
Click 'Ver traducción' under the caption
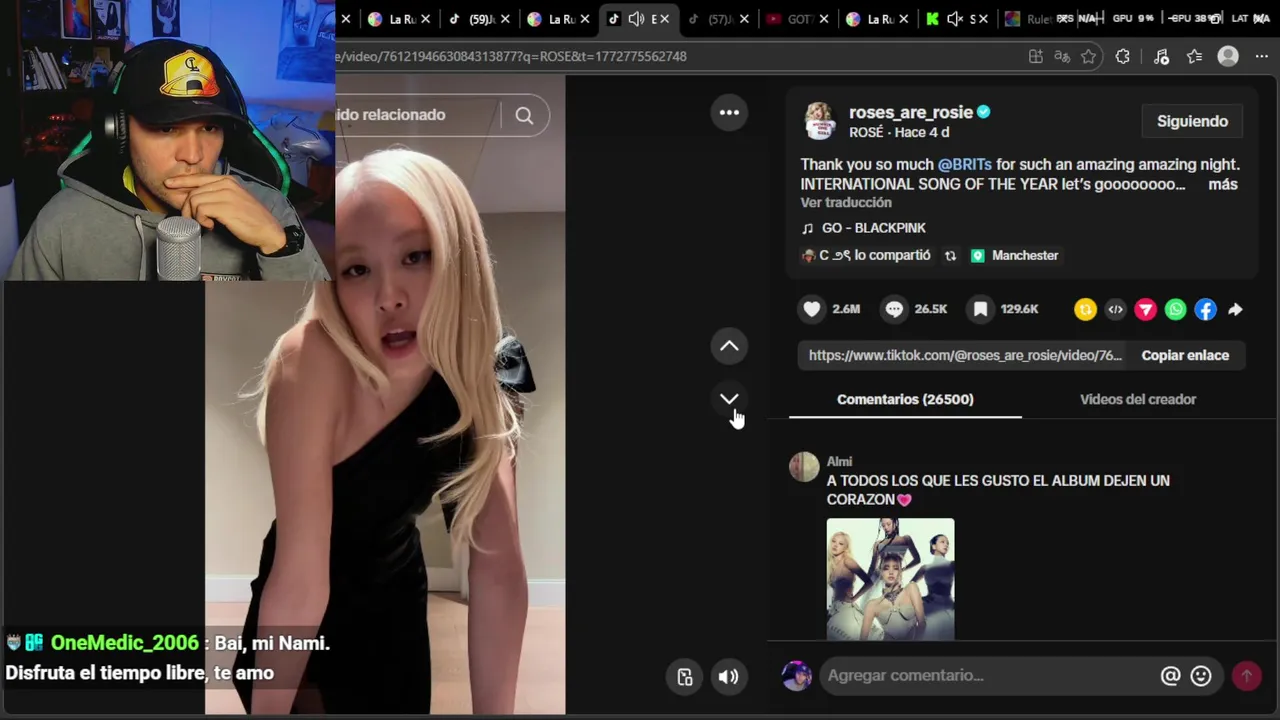coord(846,203)
